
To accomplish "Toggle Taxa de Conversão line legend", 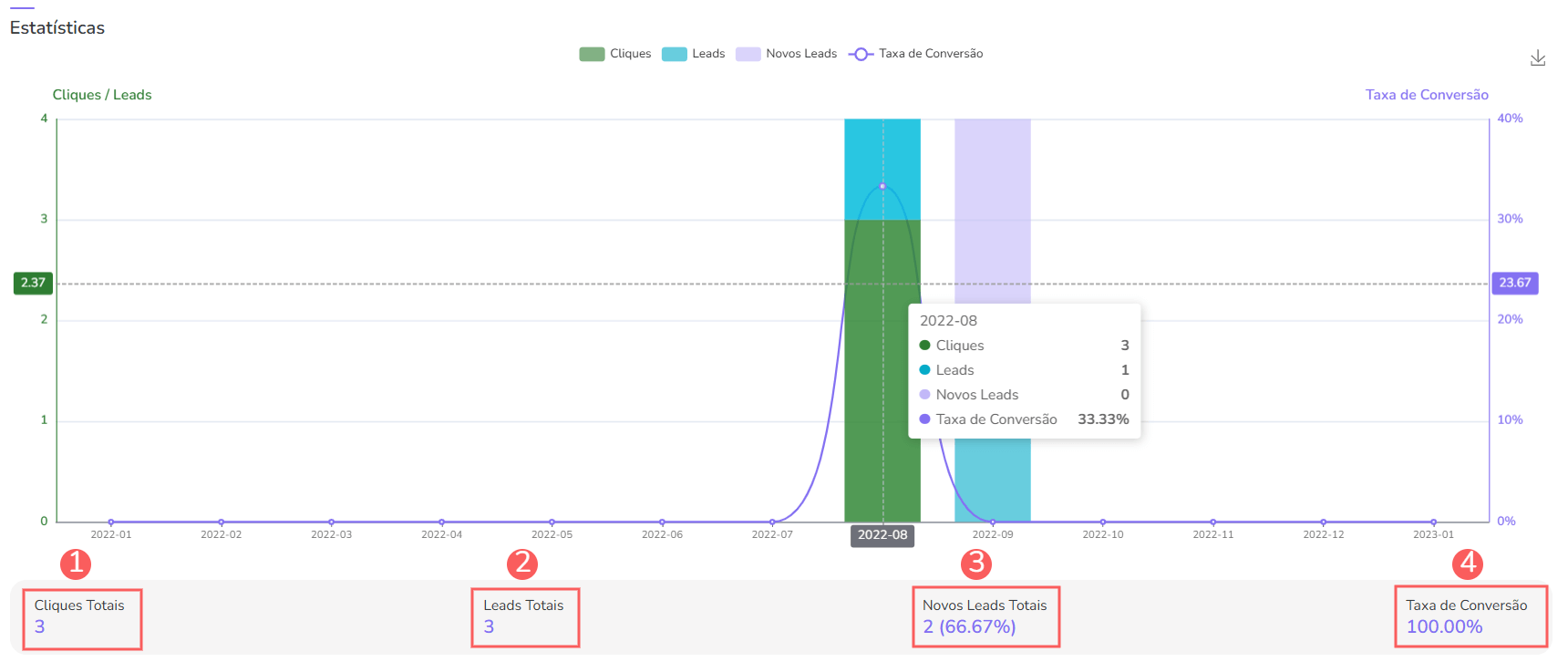I will click(x=915, y=54).
